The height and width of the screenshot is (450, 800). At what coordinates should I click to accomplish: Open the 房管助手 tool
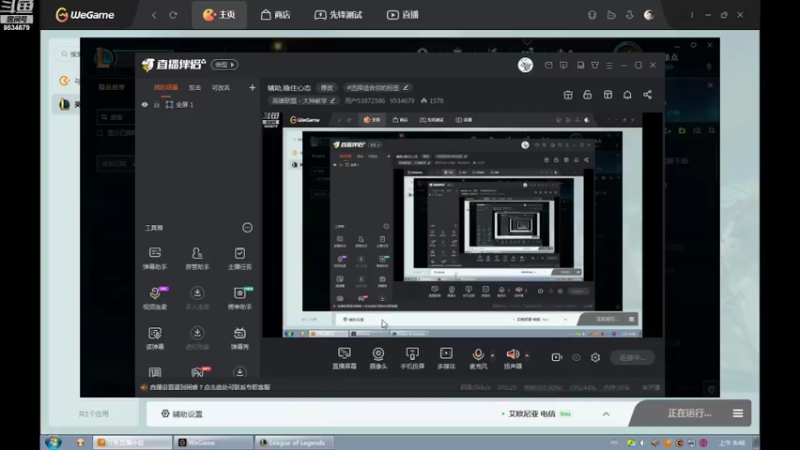(197, 258)
